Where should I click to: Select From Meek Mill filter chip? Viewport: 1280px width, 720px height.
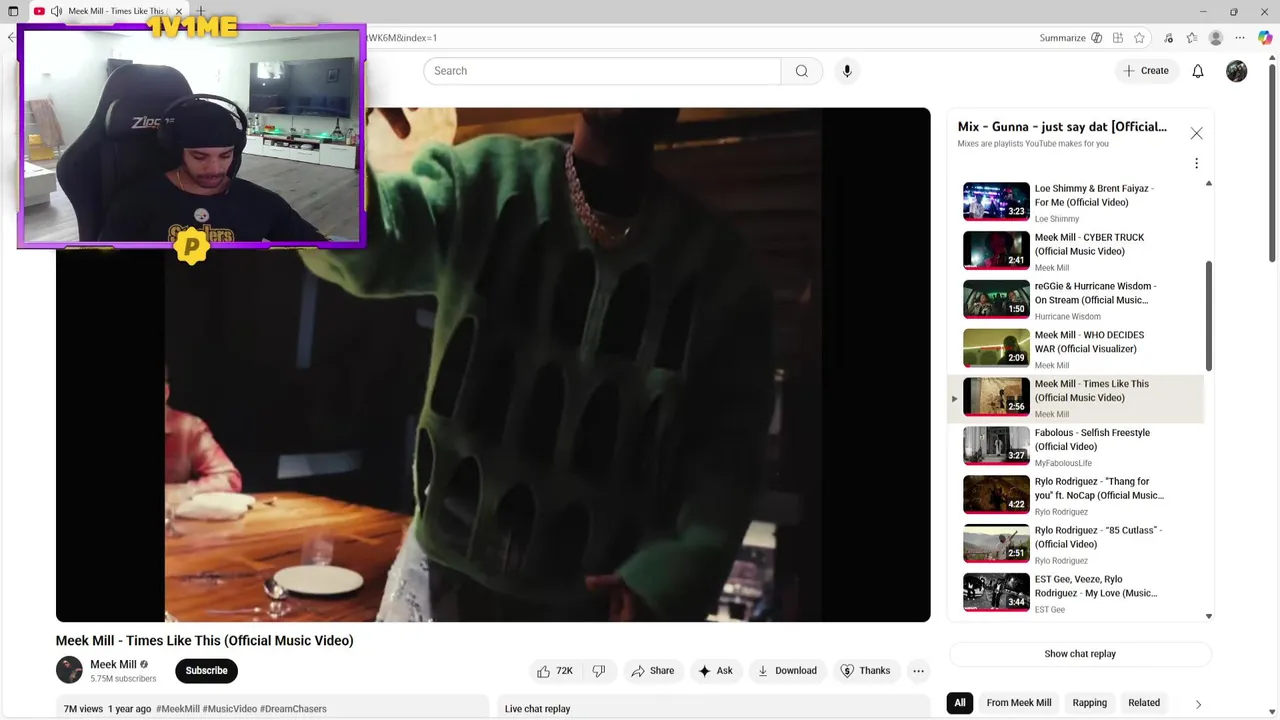pyautogui.click(x=1019, y=703)
